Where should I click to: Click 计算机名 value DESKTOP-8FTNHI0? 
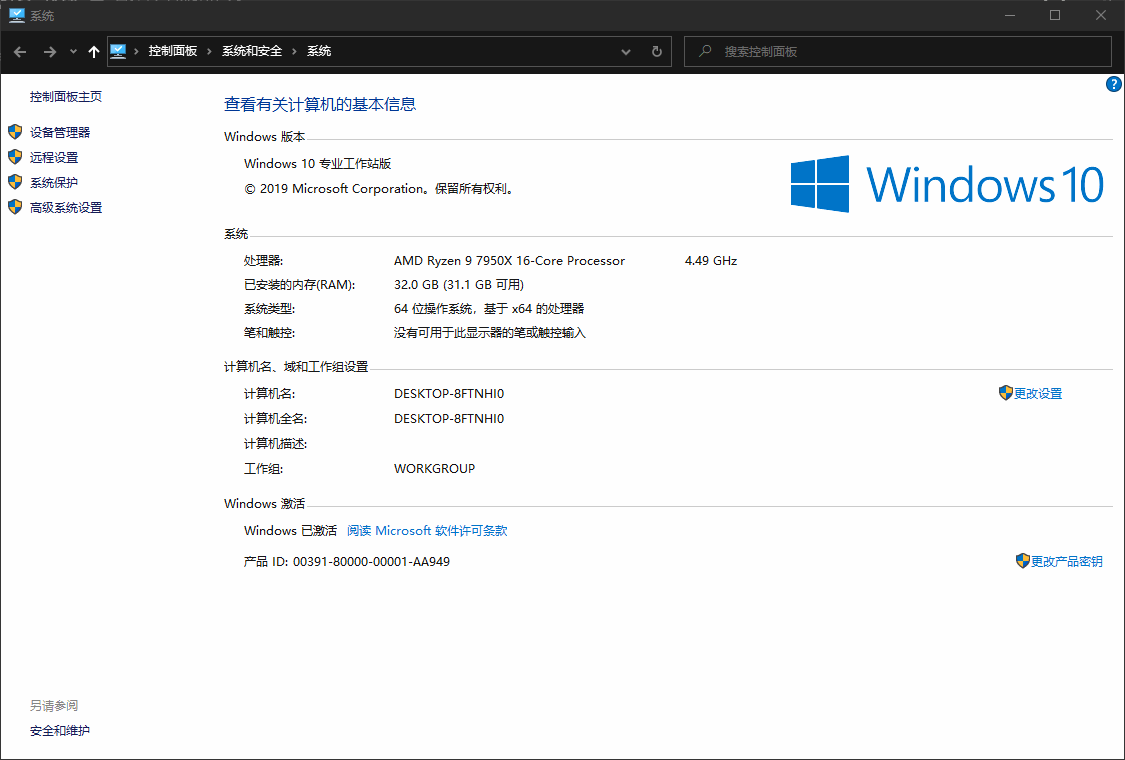tap(449, 393)
